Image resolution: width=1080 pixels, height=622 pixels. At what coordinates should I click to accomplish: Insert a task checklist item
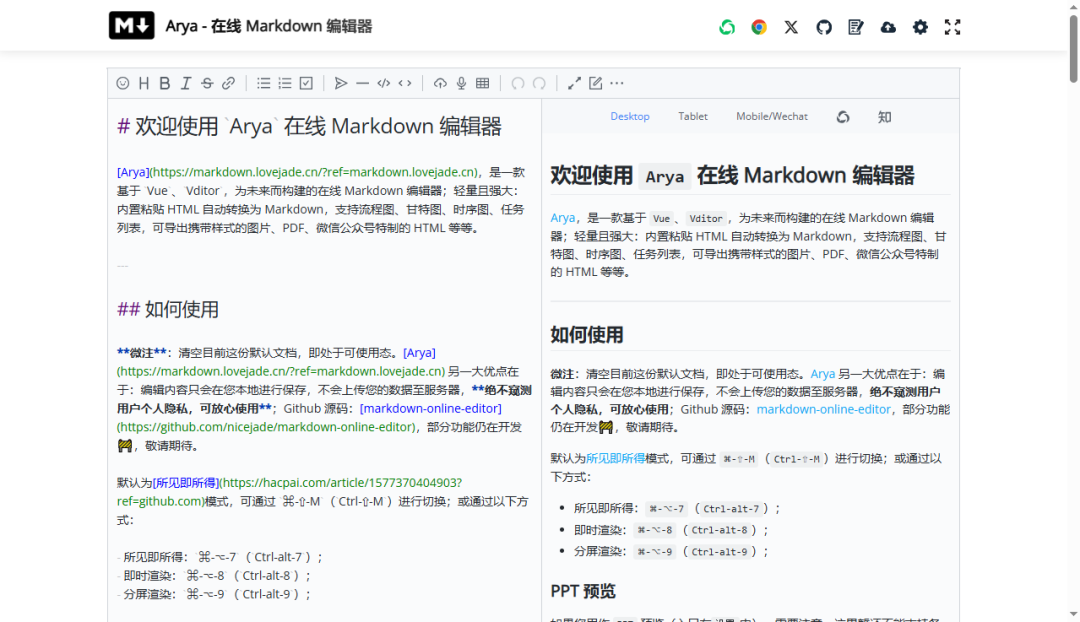coord(307,83)
